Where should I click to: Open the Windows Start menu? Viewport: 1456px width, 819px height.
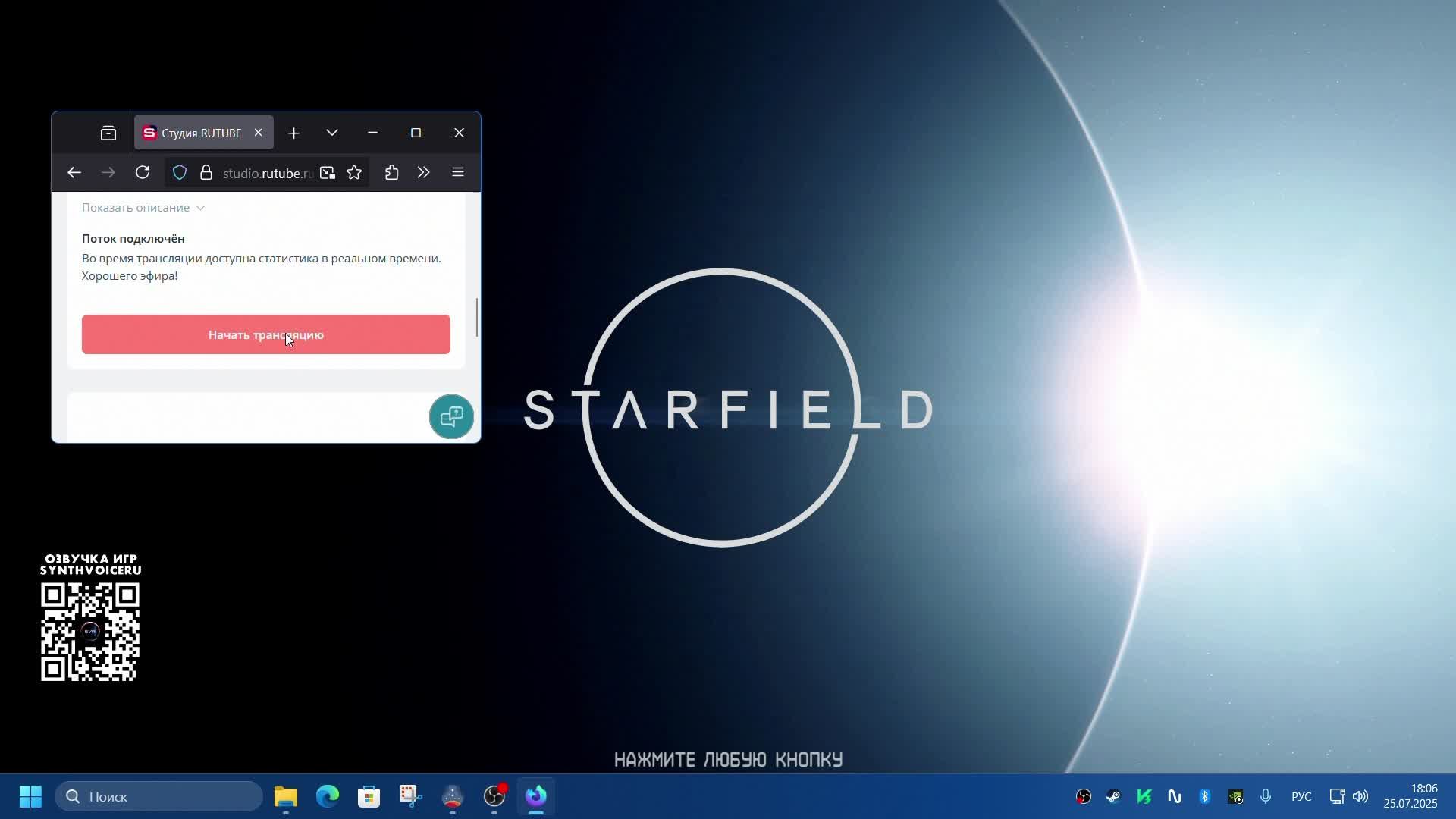pyautogui.click(x=30, y=796)
